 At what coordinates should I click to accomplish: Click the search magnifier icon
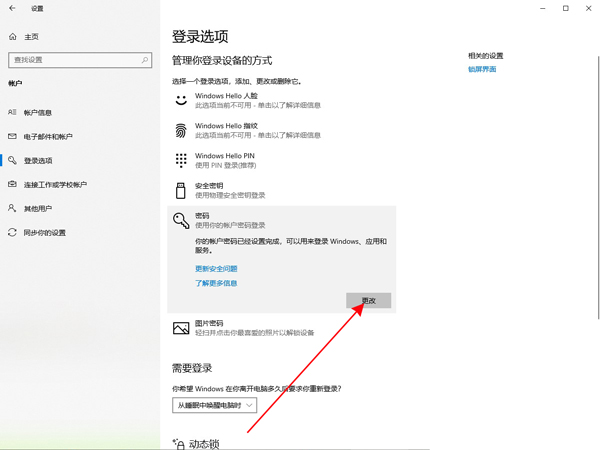(145, 60)
